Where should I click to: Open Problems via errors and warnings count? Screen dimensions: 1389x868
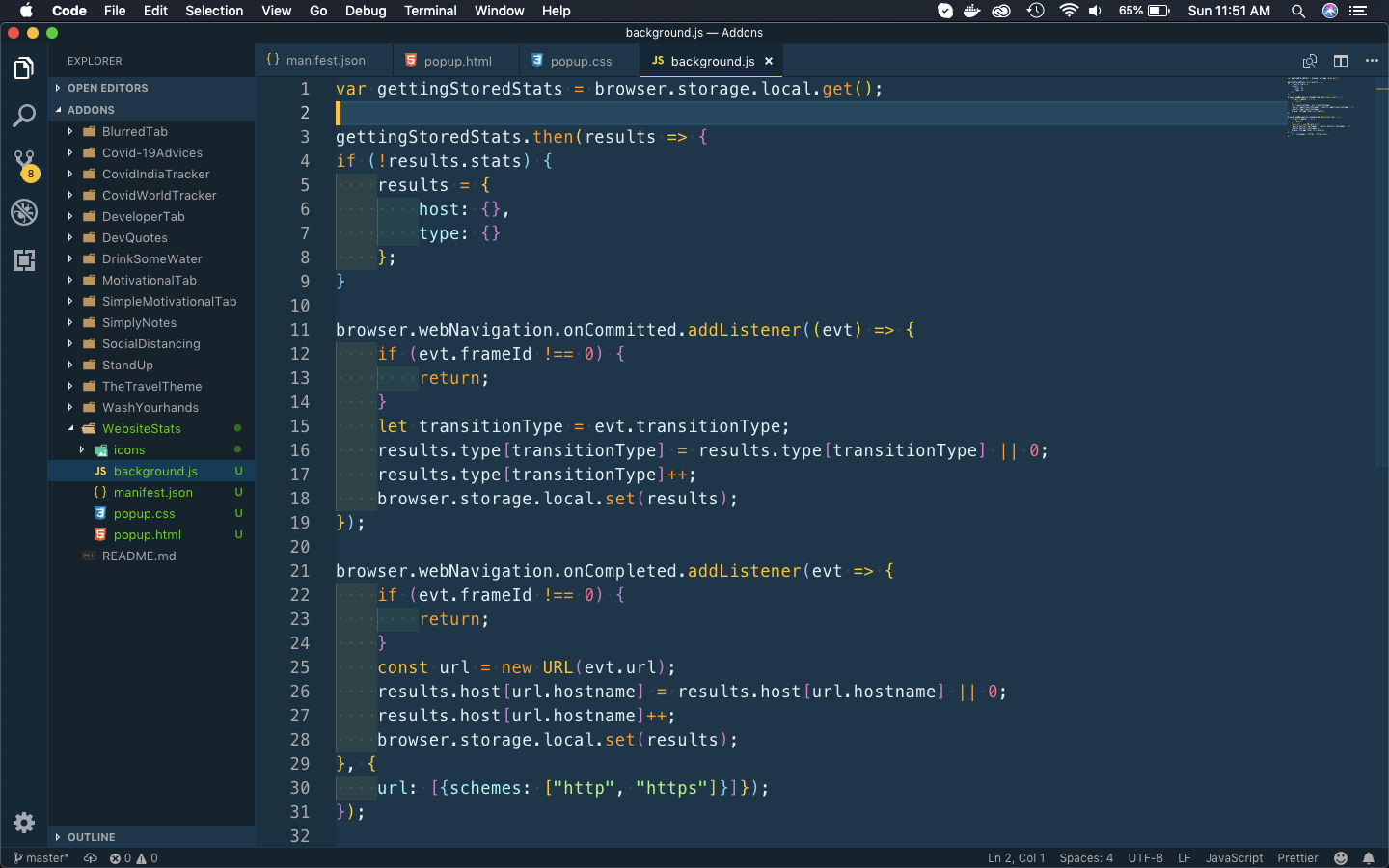pyautogui.click(x=133, y=858)
